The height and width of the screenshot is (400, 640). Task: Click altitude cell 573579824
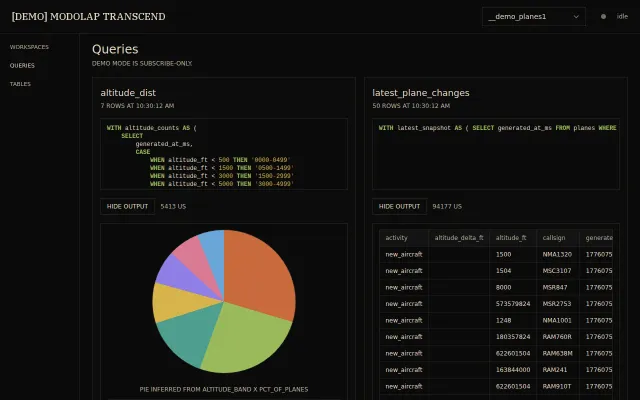(513, 304)
